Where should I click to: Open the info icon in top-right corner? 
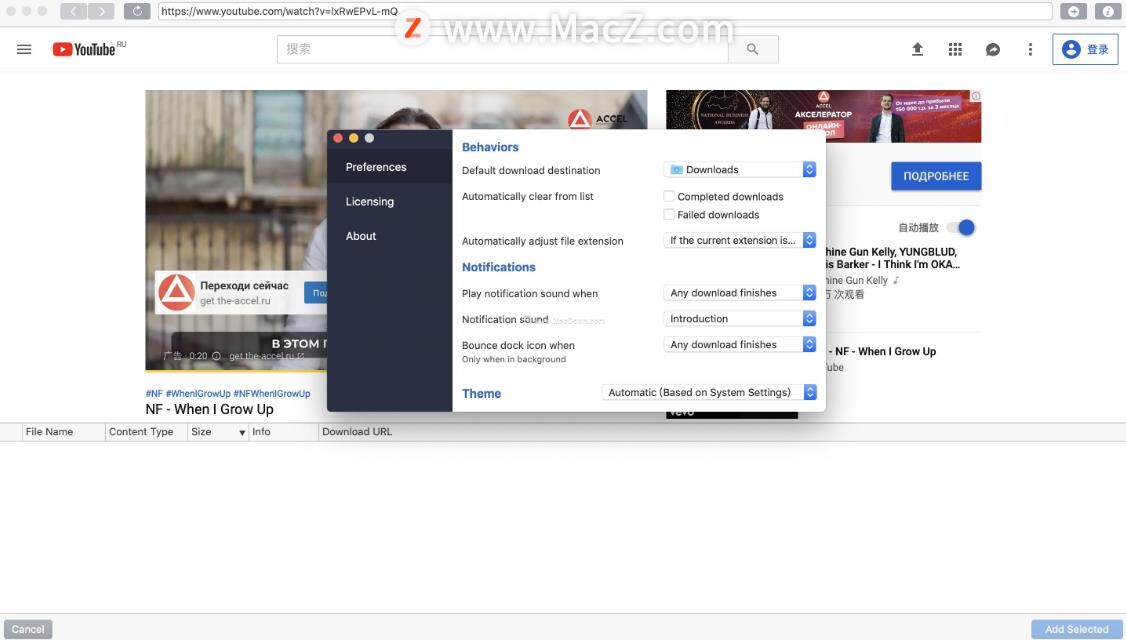click(1108, 11)
